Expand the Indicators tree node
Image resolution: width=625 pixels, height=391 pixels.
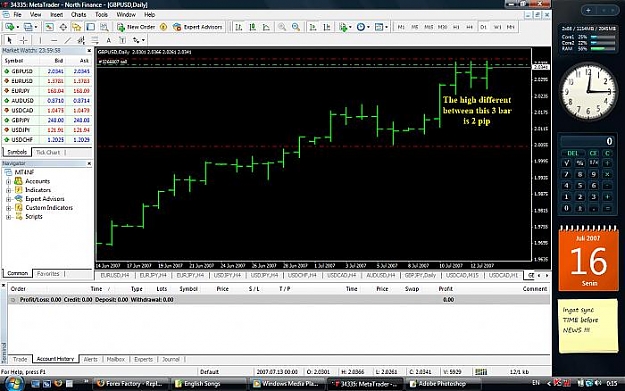pos(8,190)
